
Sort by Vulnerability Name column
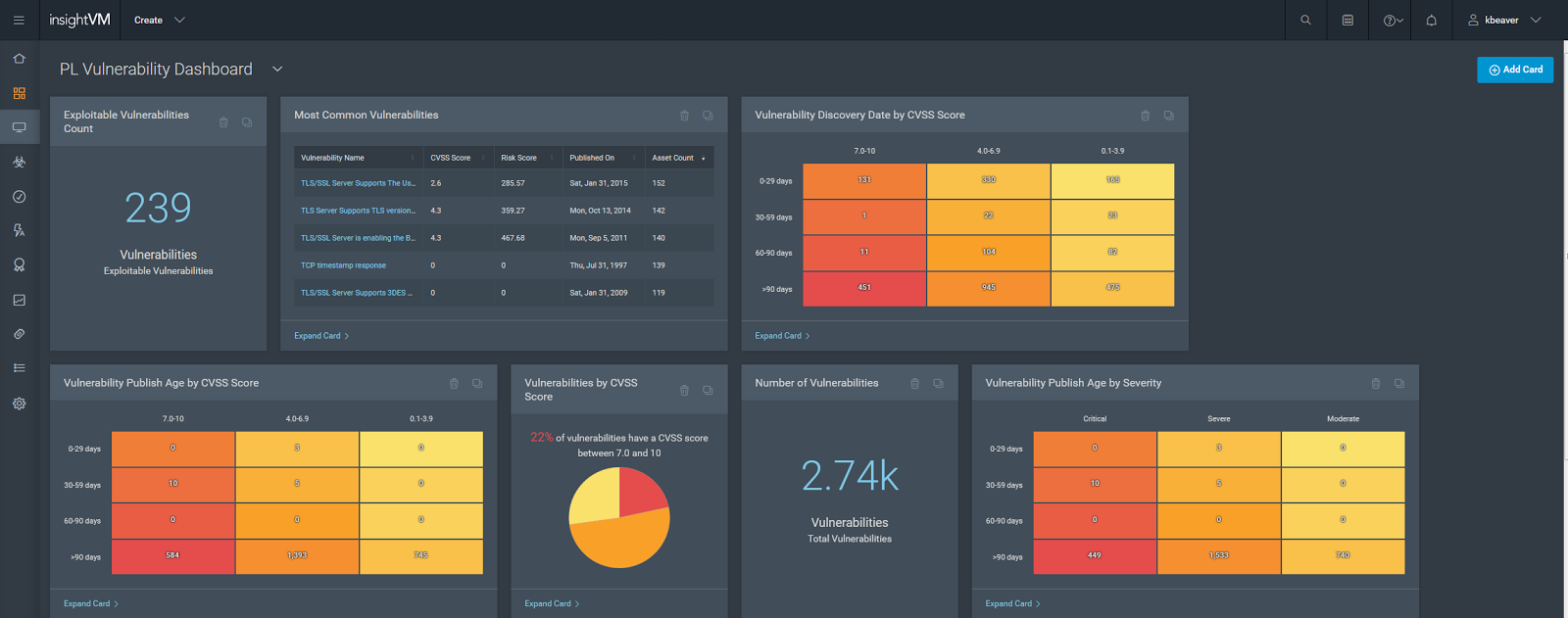[x=358, y=158]
